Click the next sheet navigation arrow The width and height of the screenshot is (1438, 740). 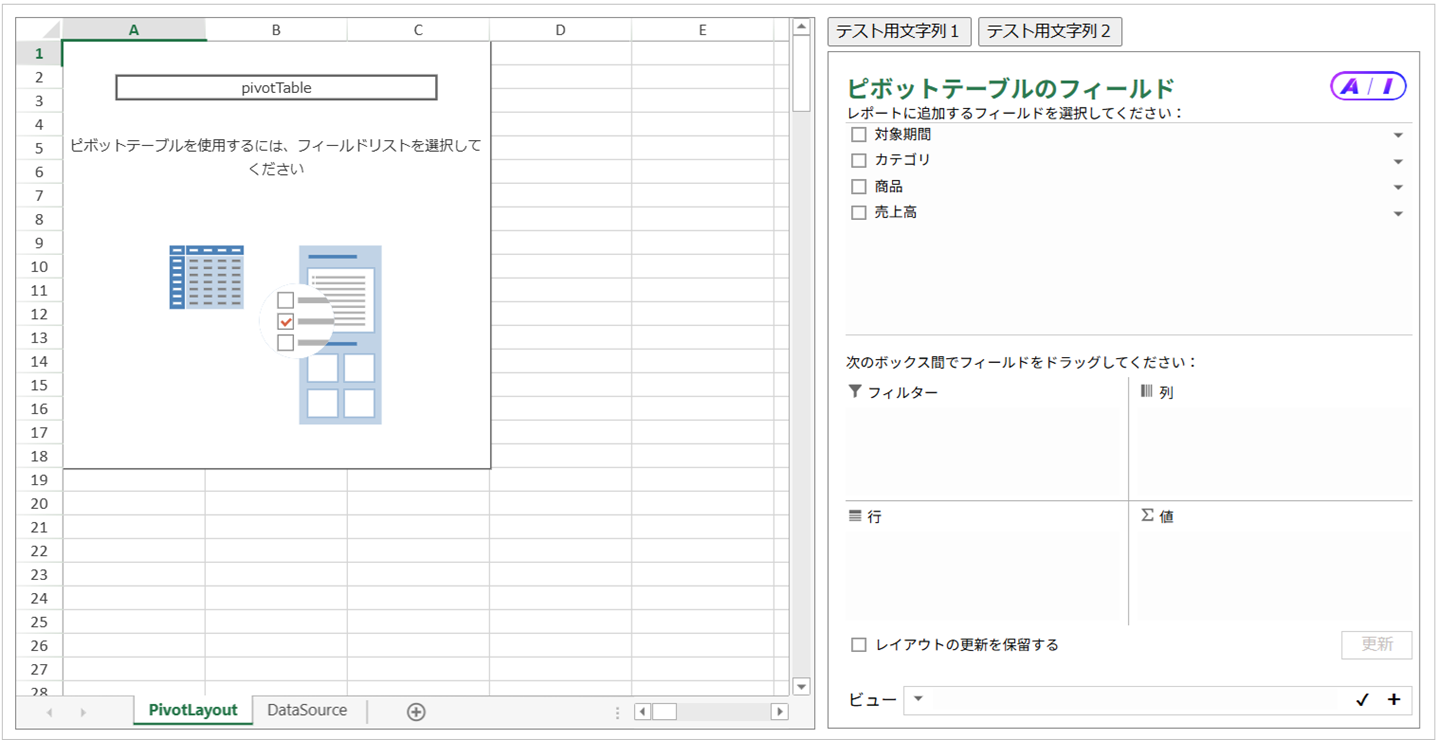click(x=83, y=712)
